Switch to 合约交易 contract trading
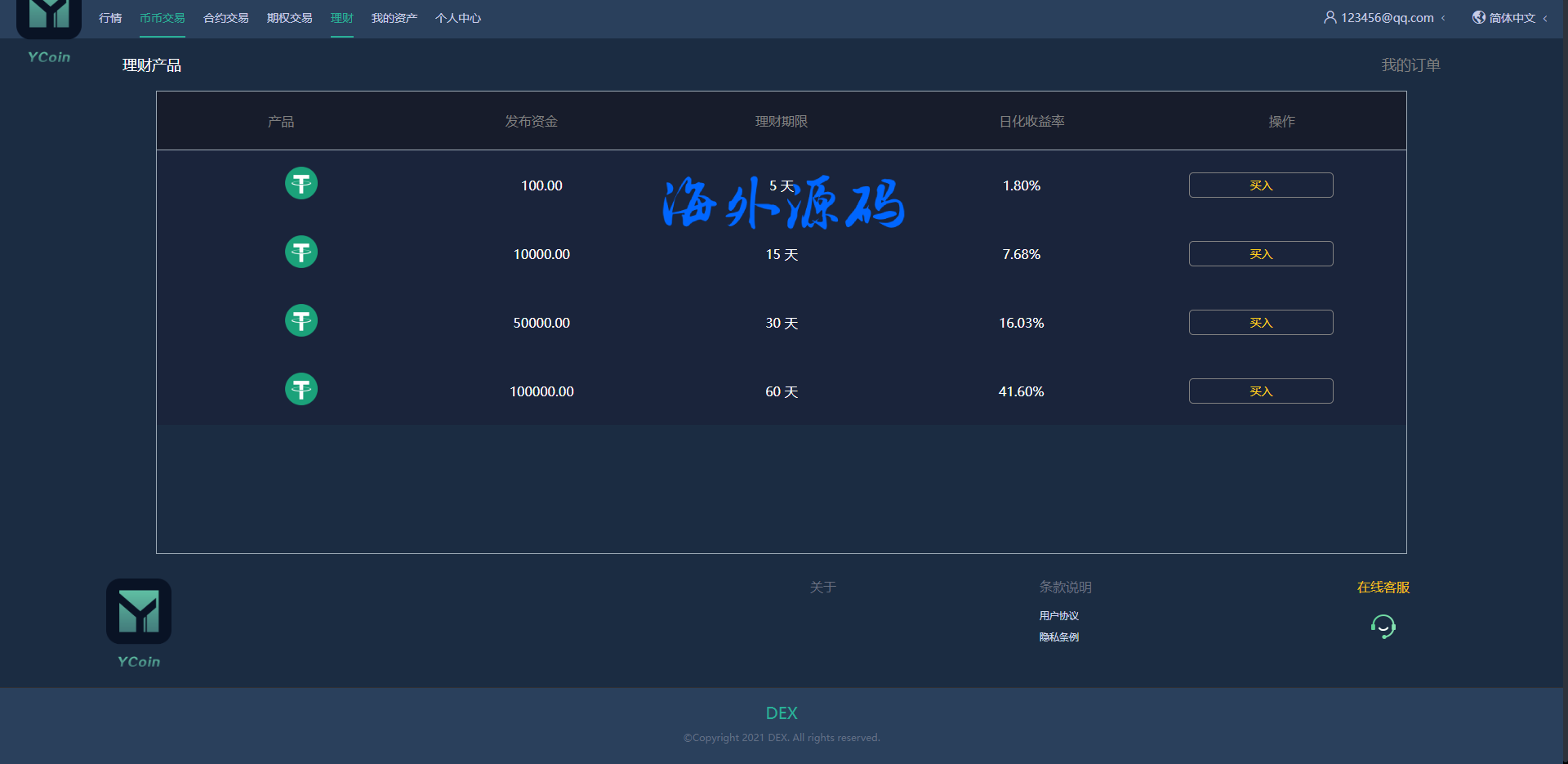1568x764 pixels. (226, 18)
